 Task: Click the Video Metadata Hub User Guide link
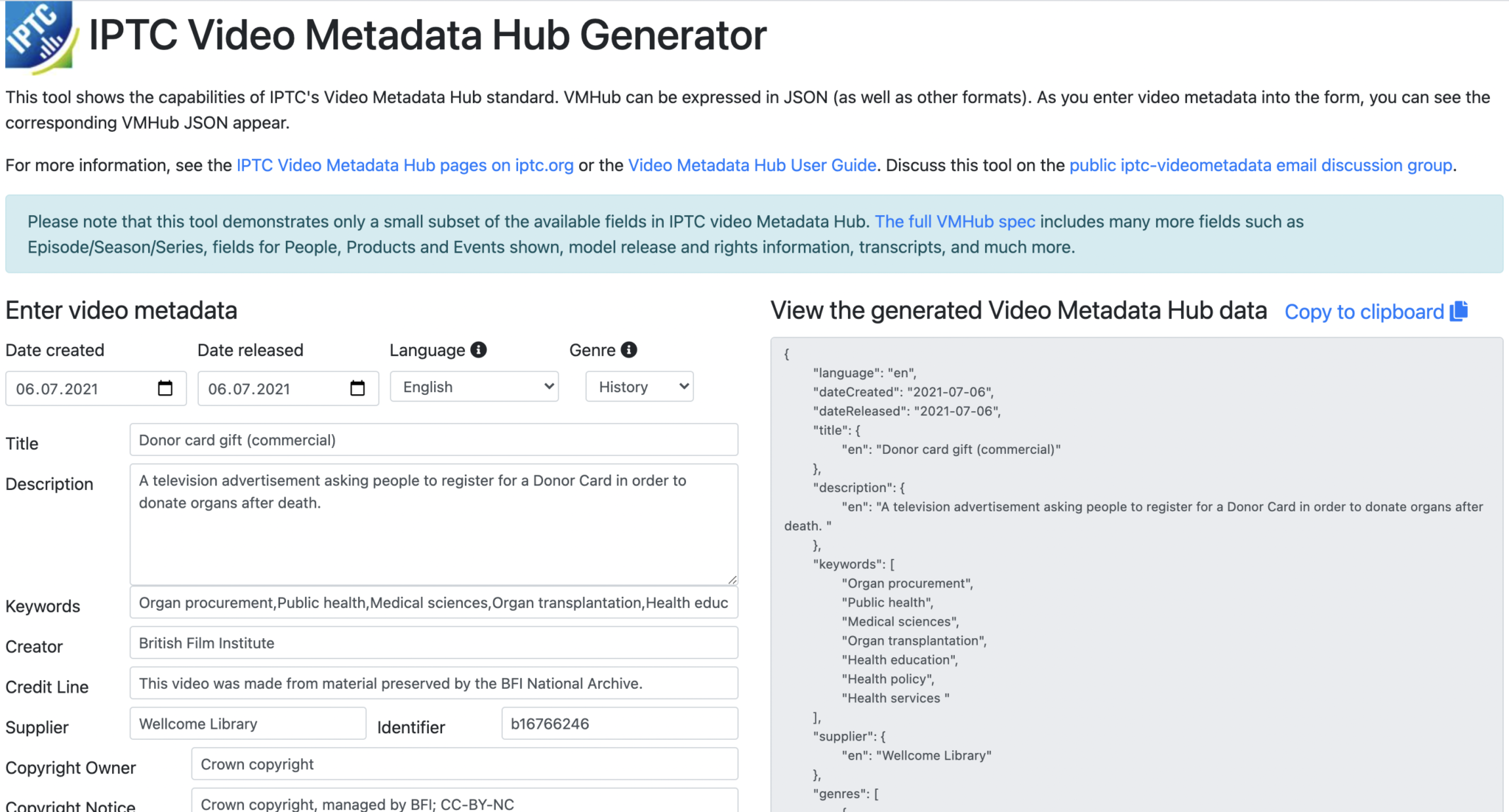[x=753, y=164]
